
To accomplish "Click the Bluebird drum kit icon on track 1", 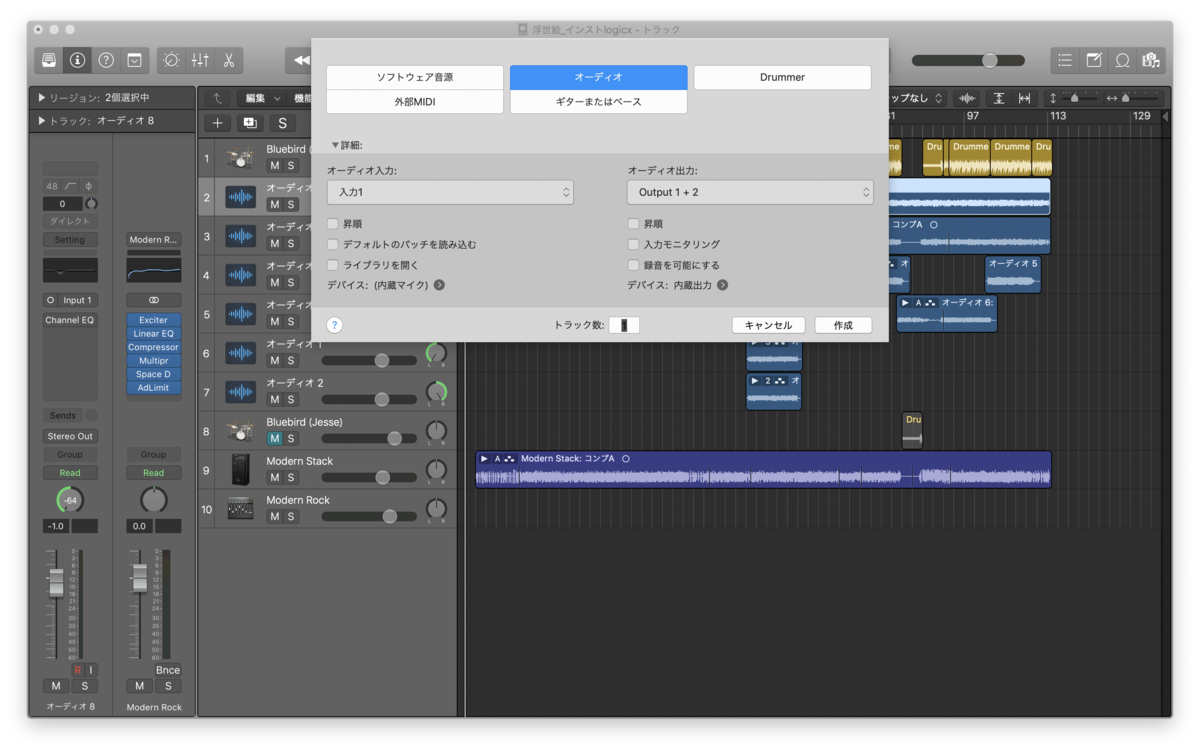I will point(240,158).
